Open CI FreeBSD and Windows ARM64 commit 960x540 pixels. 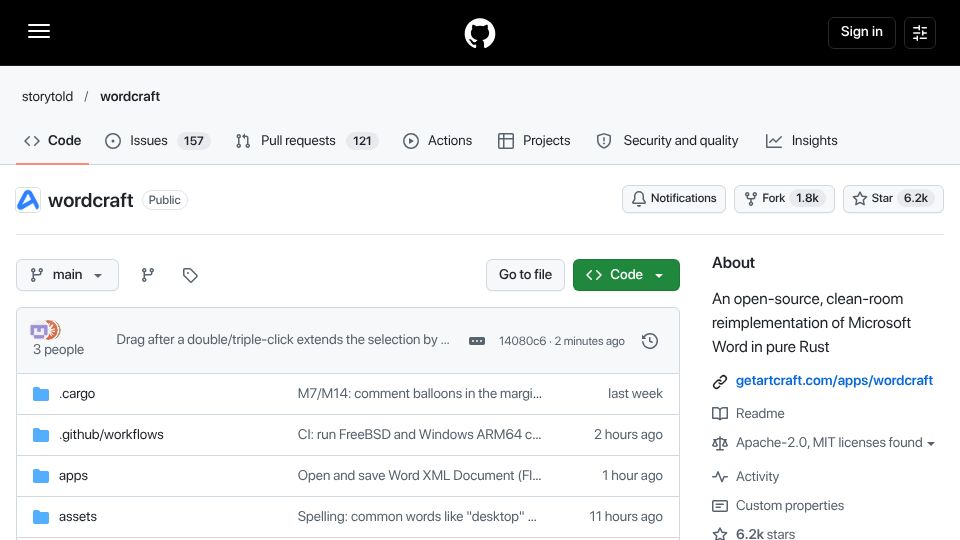[x=419, y=435]
